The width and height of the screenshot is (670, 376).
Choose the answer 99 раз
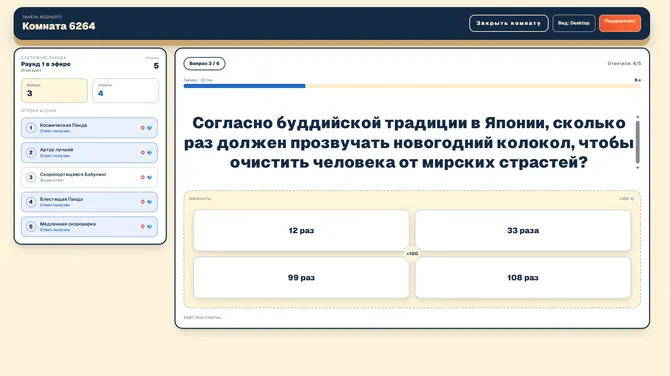tap(301, 277)
